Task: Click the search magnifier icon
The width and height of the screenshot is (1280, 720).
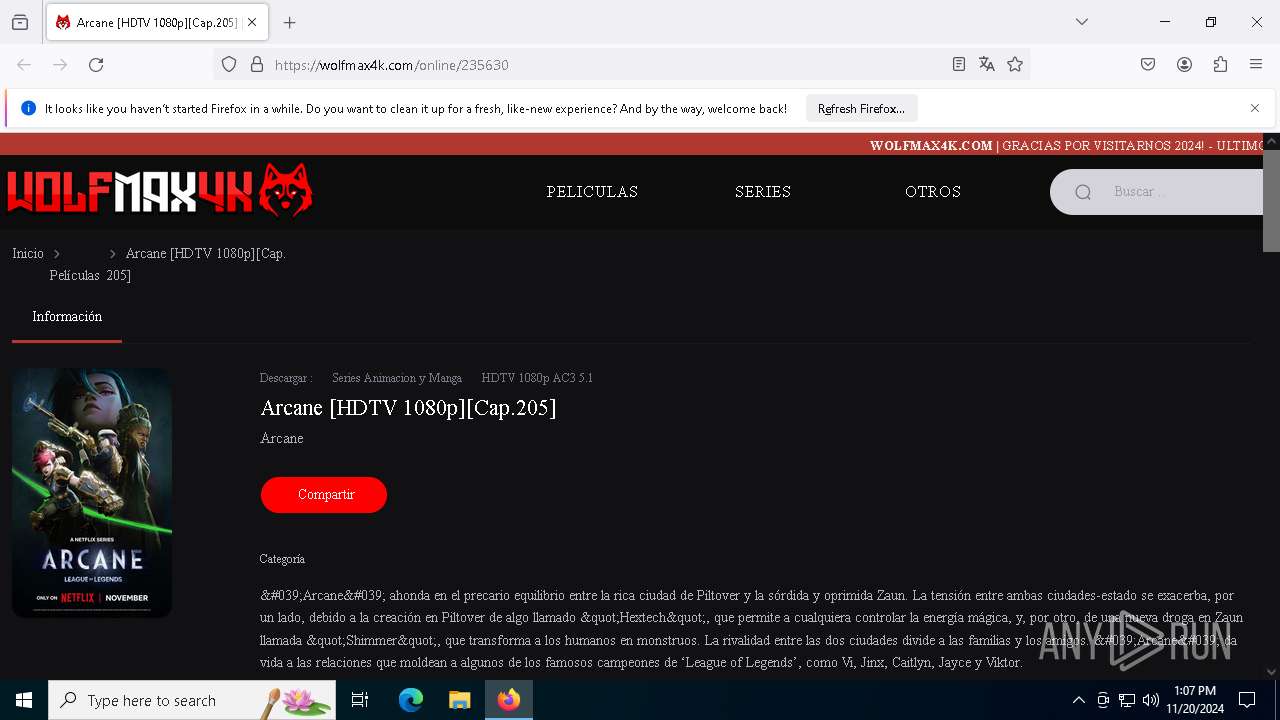Action: click(1083, 192)
